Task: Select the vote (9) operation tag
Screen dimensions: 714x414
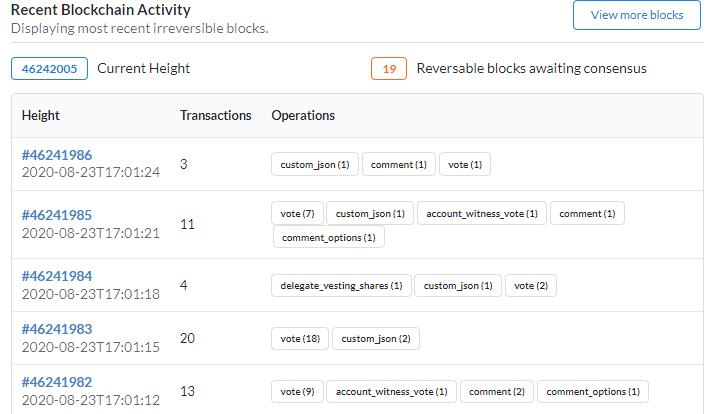Action: coord(297,392)
